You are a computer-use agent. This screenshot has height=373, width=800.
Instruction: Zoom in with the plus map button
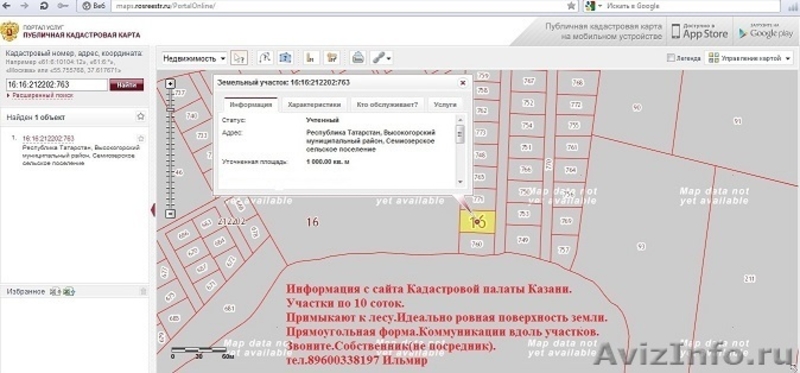click(x=171, y=84)
